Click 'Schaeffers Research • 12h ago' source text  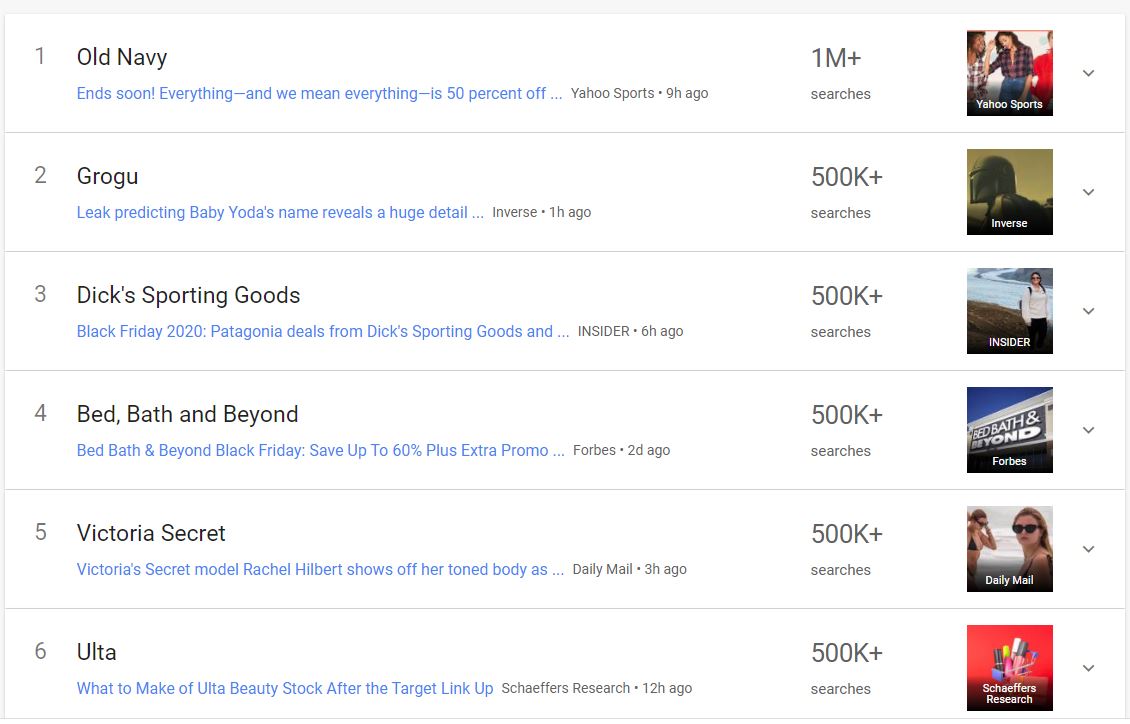597,687
